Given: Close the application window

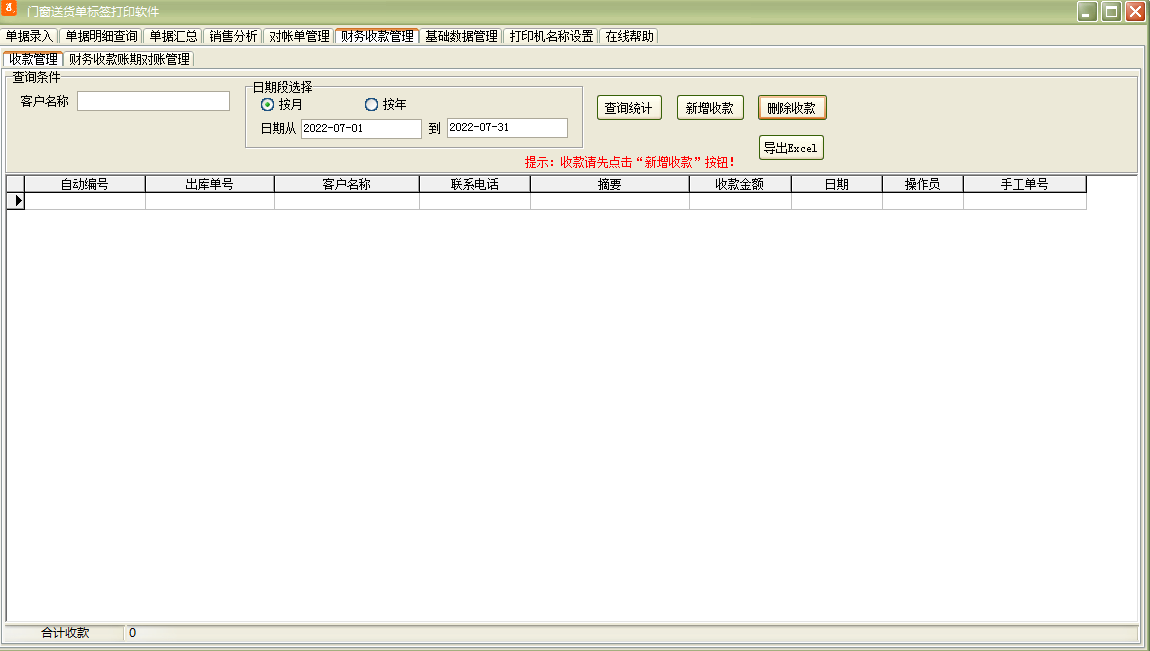Looking at the screenshot, I should tap(1135, 11).
